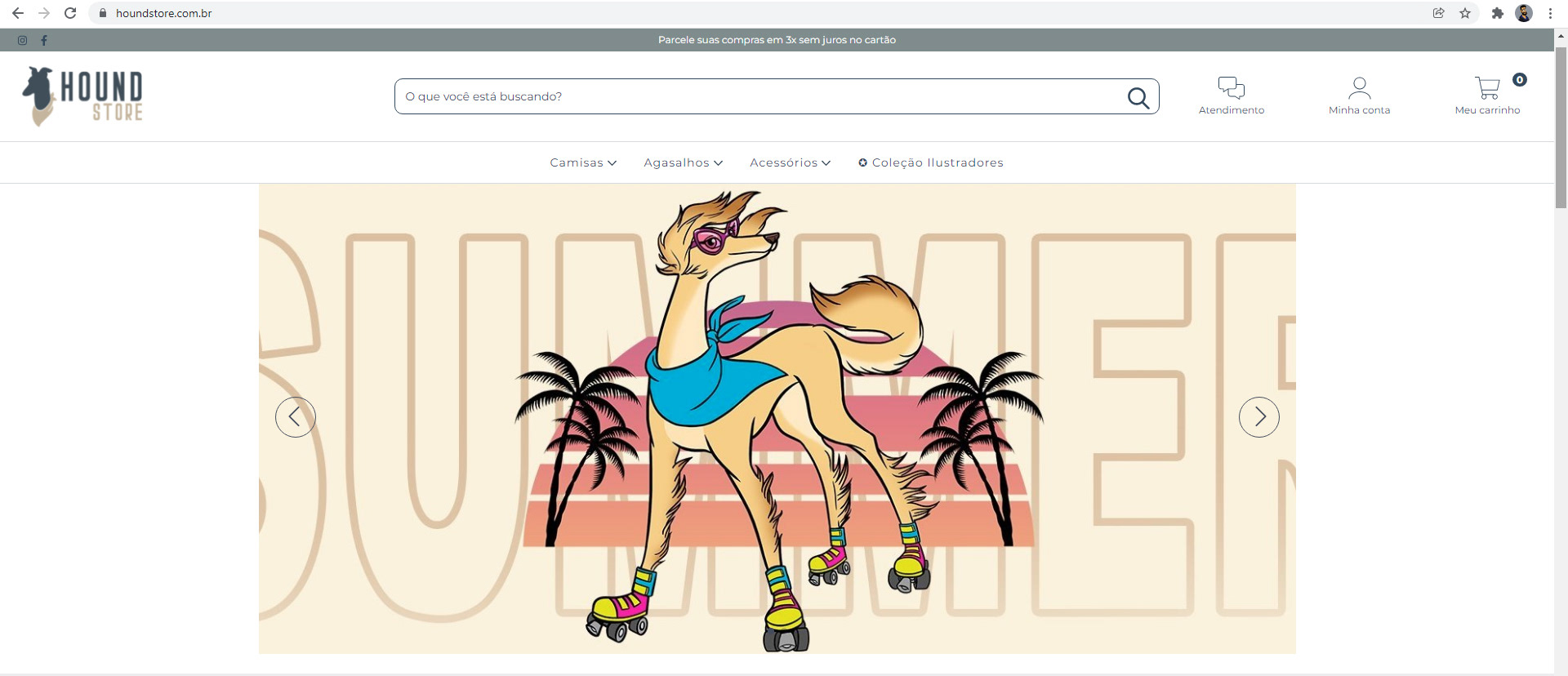Expand the Camisas menu
1568x676 pixels.
(583, 162)
